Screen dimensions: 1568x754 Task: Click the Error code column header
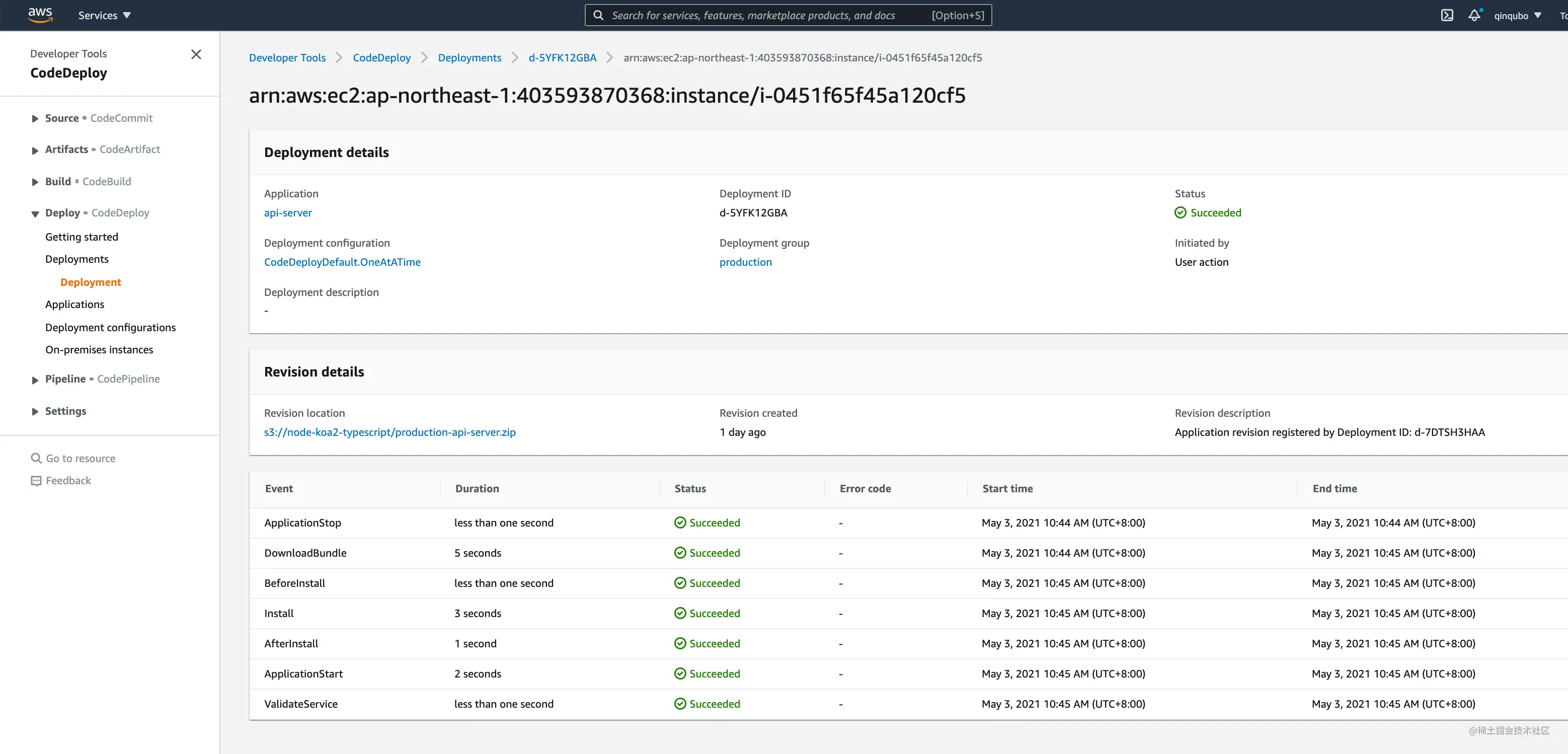tap(865, 488)
